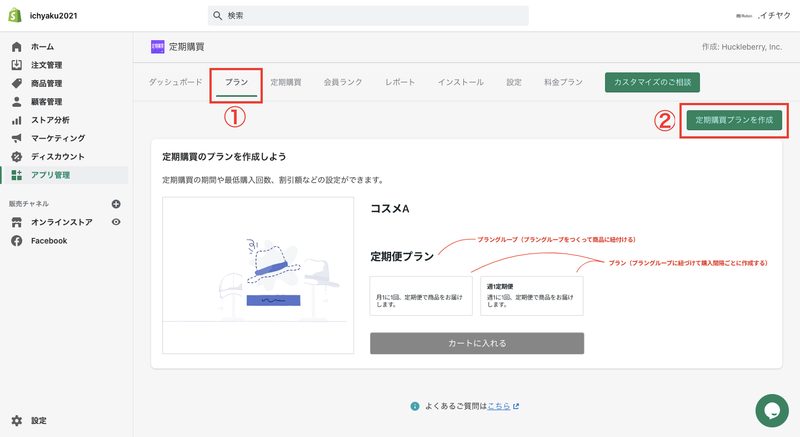
Task: Click the オンラインストア storefront icon
Action: click(x=17, y=222)
